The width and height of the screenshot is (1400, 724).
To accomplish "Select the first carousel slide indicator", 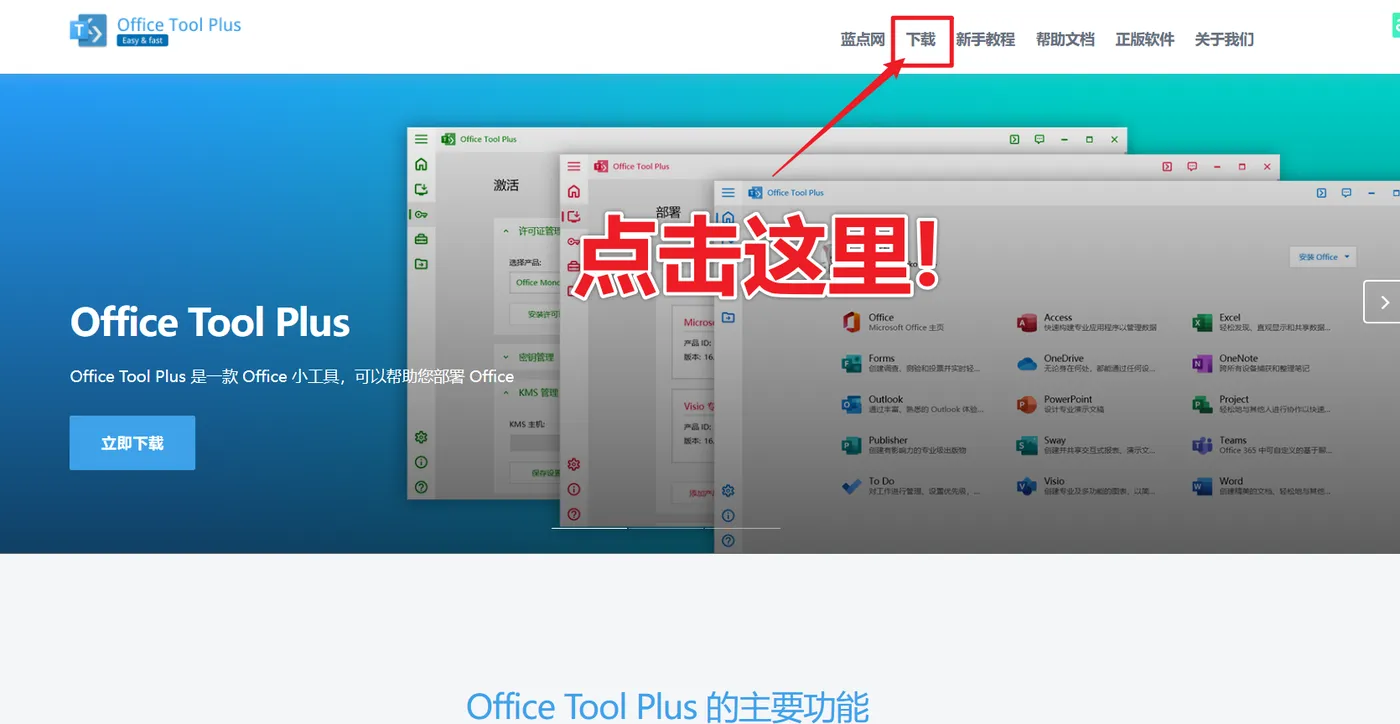I will (589, 527).
